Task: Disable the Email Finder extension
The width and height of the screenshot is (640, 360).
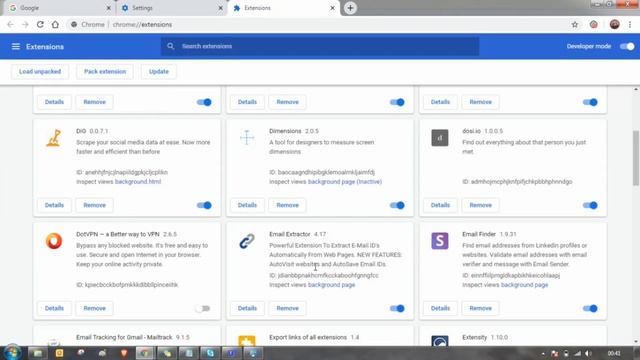Action: [590, 308]
